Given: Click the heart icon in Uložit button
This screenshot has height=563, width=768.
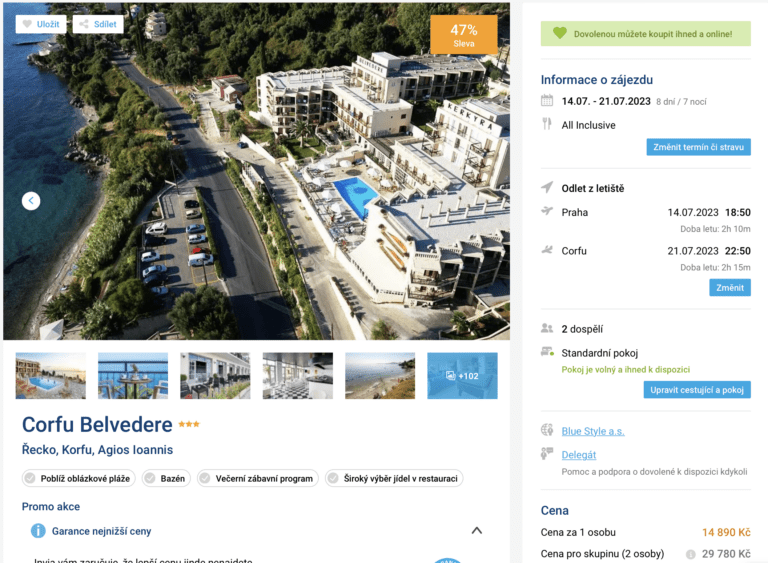Looking at the screenshot, I should 27,24.
